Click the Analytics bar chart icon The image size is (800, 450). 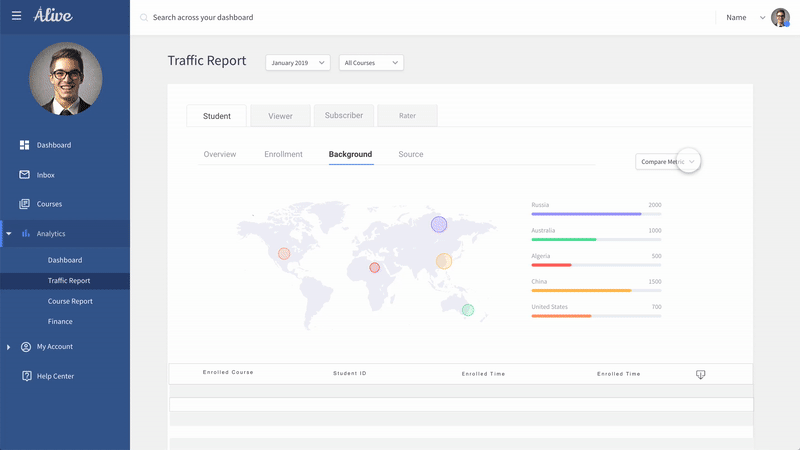26,233
